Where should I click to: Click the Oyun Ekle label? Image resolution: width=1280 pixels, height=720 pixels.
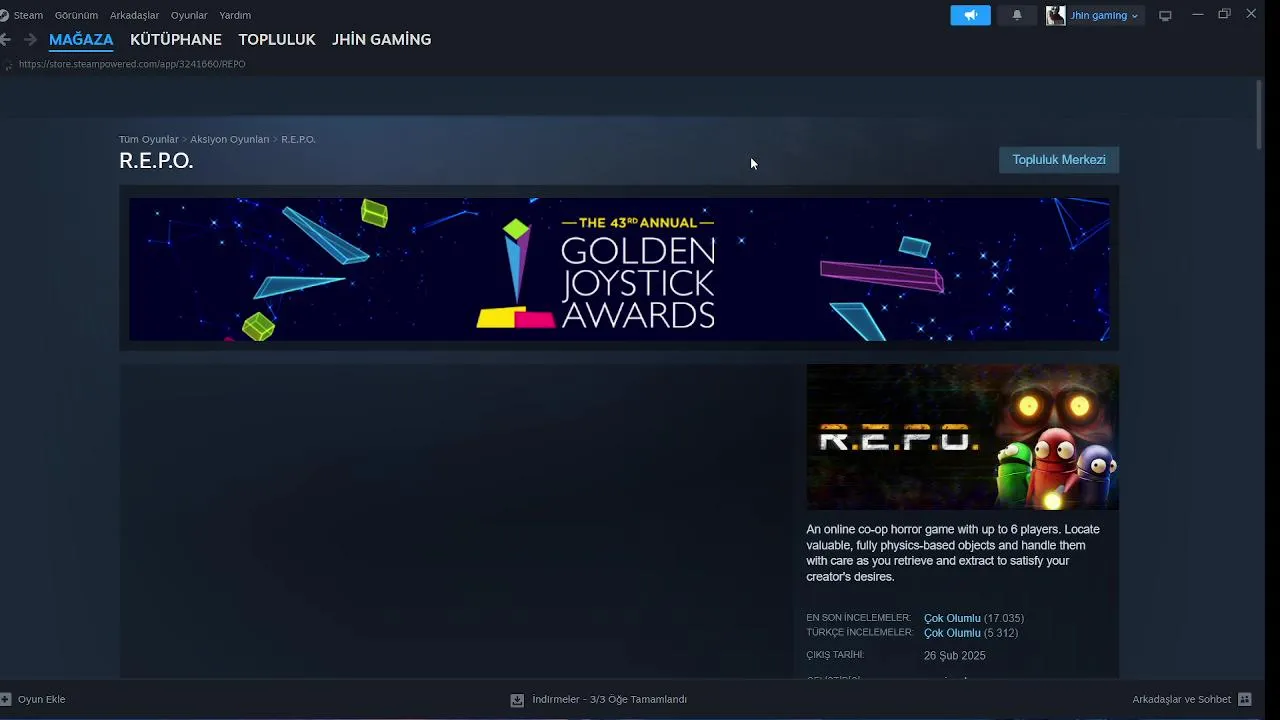click(41, 699)
